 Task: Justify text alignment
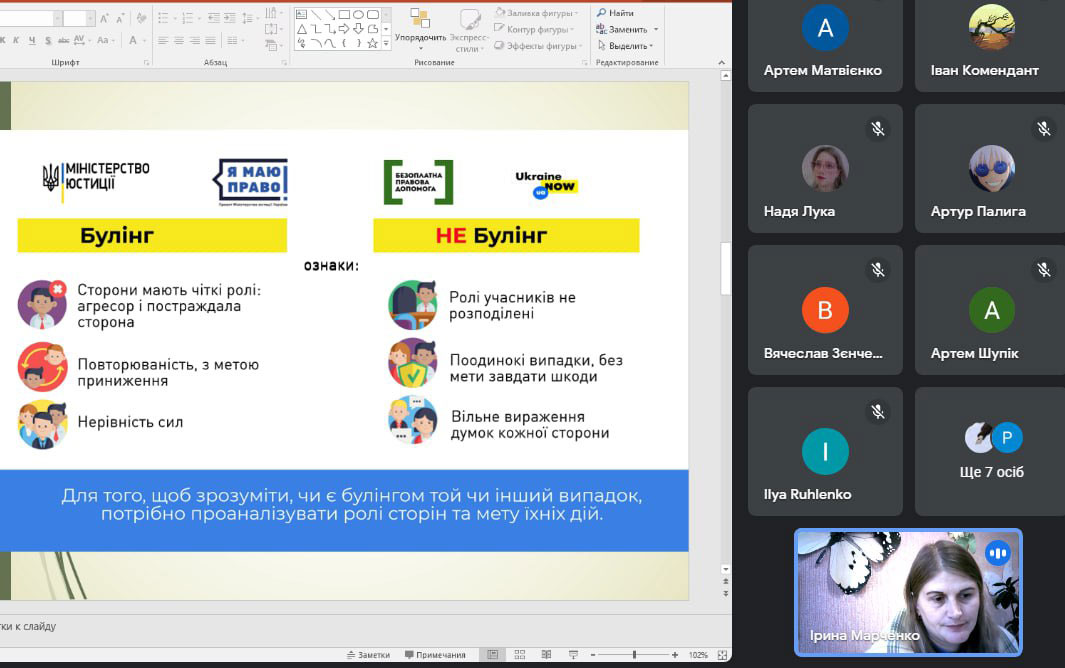211,40
